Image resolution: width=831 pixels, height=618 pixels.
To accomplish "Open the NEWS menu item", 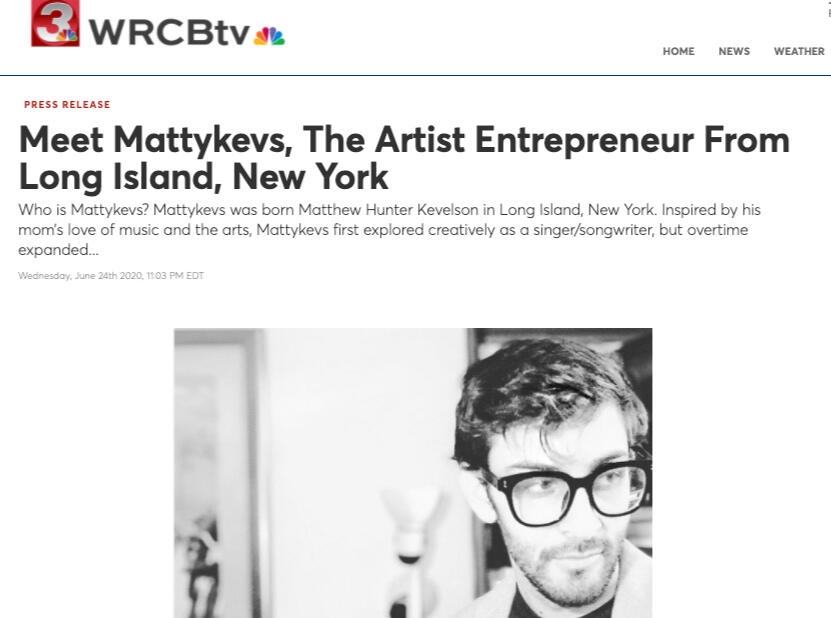I will [734, 51].
